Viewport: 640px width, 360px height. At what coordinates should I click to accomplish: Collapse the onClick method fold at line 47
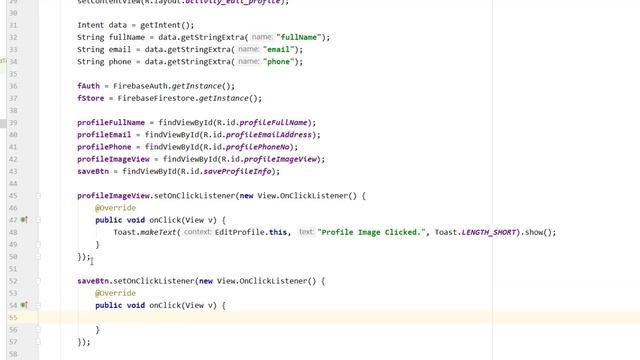38,220
